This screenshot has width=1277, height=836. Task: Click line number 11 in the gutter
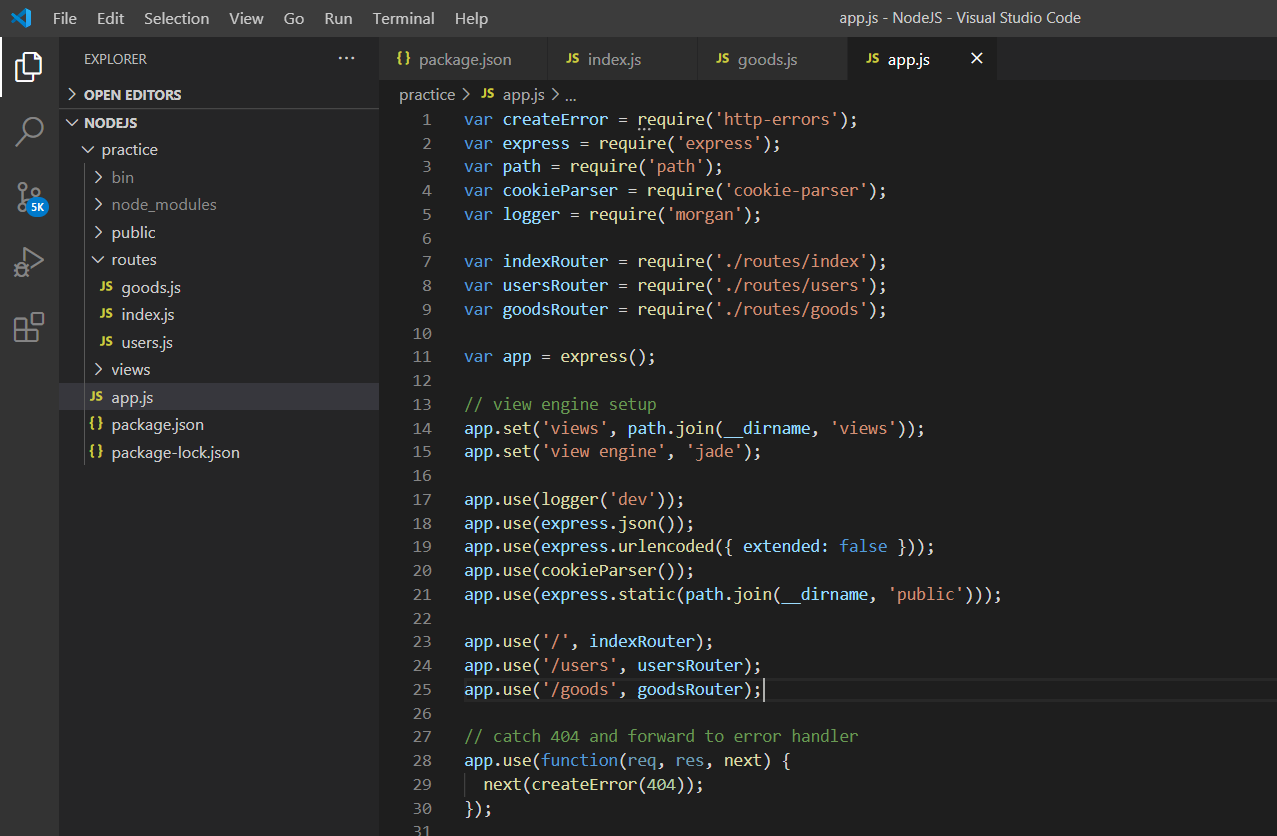tap(421, 356)
